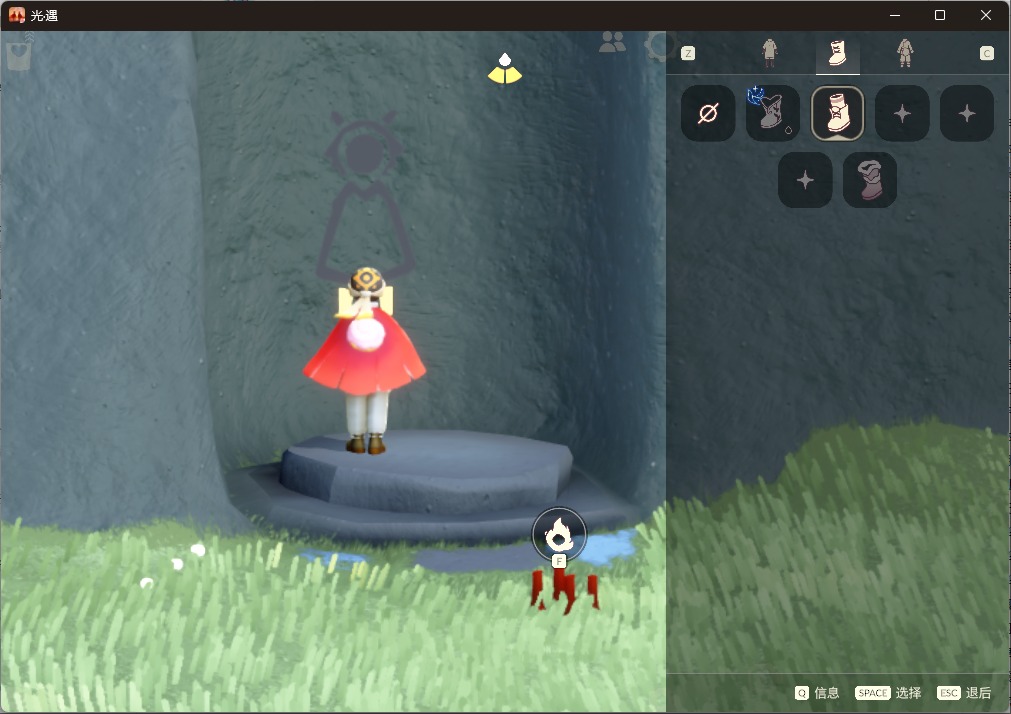Open the shoes category tab

837,53
